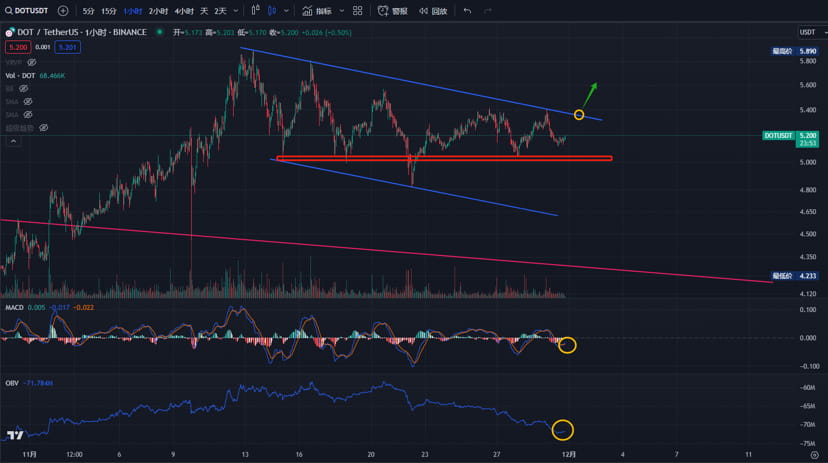Add a symbol with the plus icon
The image size is (828, 463).
[63, 11]
